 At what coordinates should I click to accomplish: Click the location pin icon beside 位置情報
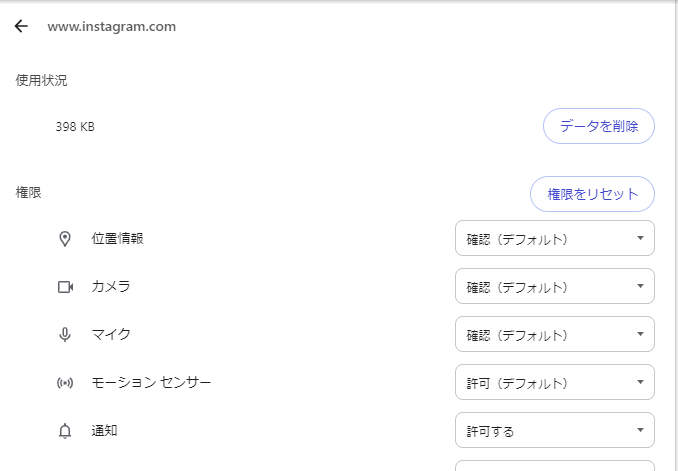tap(65, 239)
